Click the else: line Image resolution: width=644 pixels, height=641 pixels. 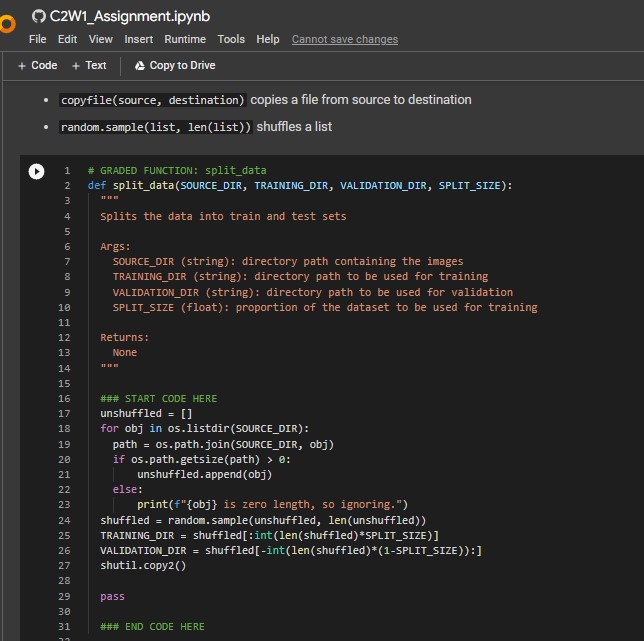click(127, 489)
